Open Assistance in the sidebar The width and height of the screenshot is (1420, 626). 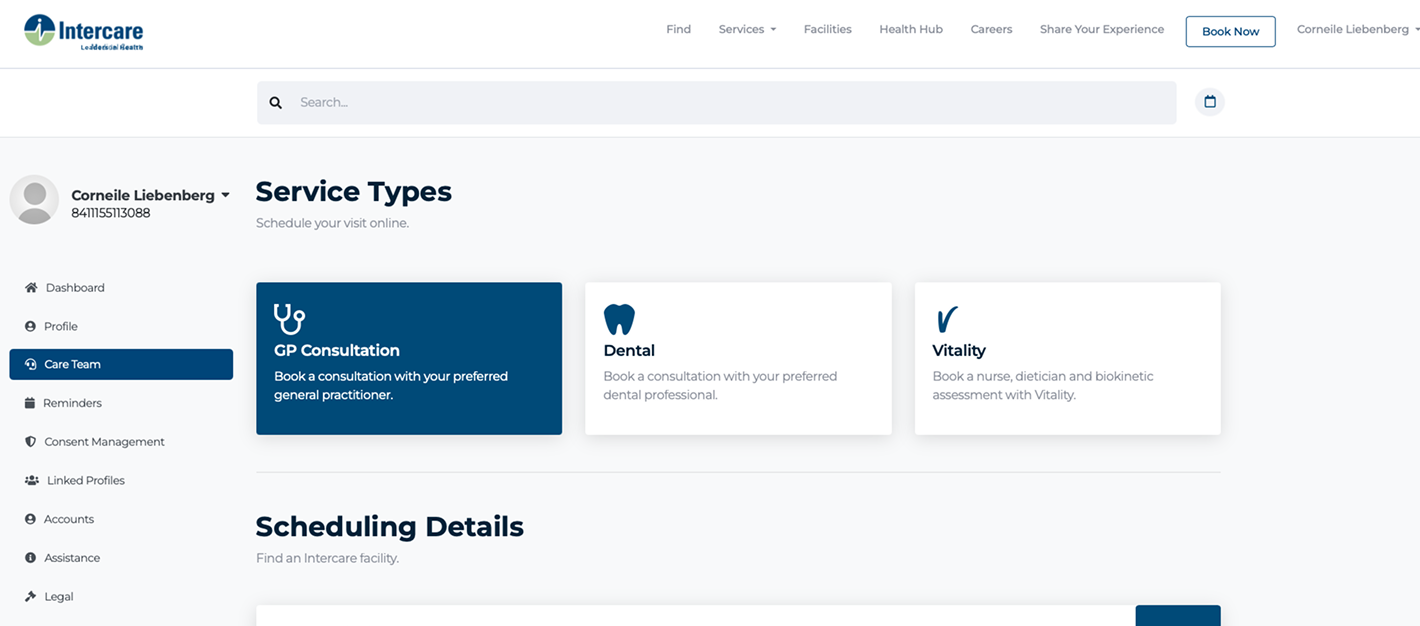click(121, 558)
